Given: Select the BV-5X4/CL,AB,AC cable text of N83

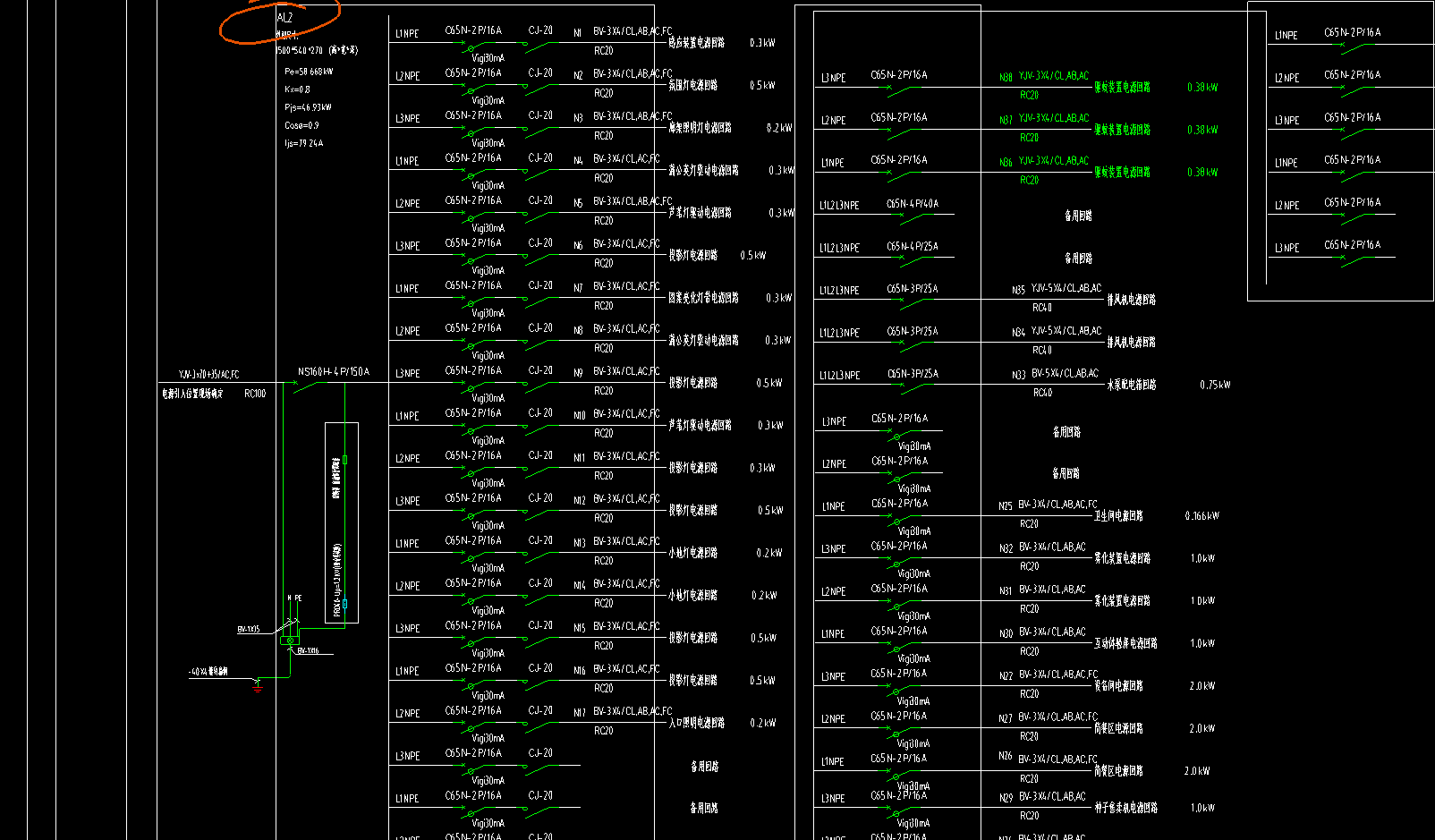Looking at the screenshot, I should coord(1065,374).
